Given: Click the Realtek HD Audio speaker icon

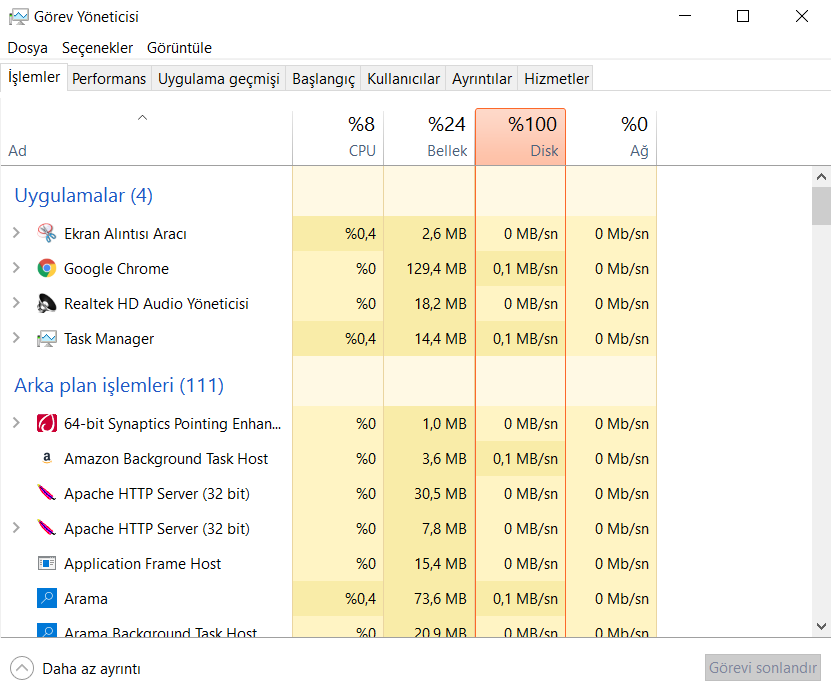Looking at the screenshot, I should click(x=46, y=303).
